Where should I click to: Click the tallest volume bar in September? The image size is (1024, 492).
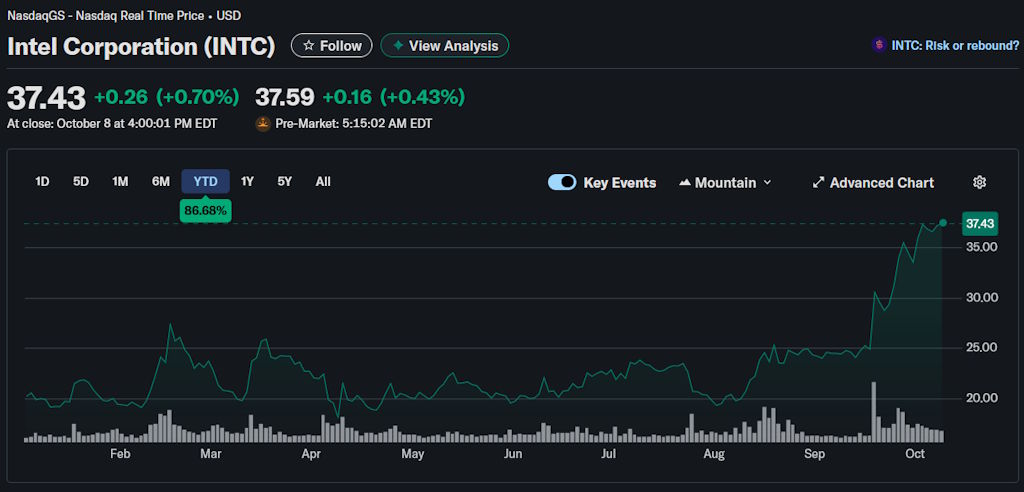coord(874,412)
